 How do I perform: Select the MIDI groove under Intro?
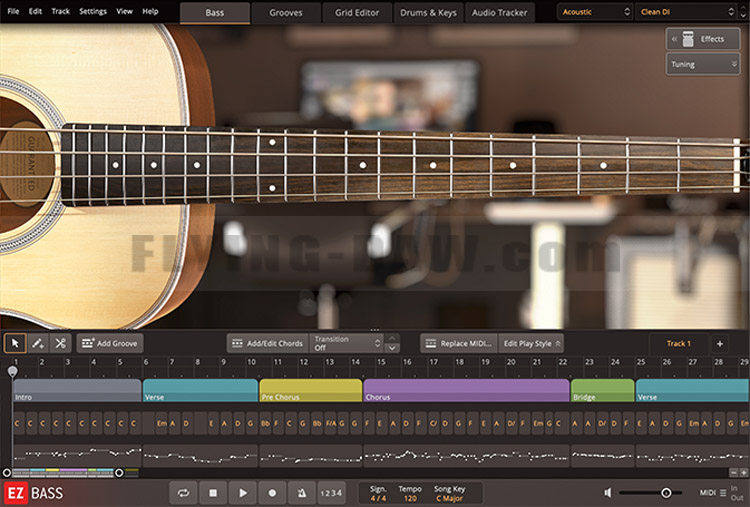pyautogui.click(x=77, y=456)
